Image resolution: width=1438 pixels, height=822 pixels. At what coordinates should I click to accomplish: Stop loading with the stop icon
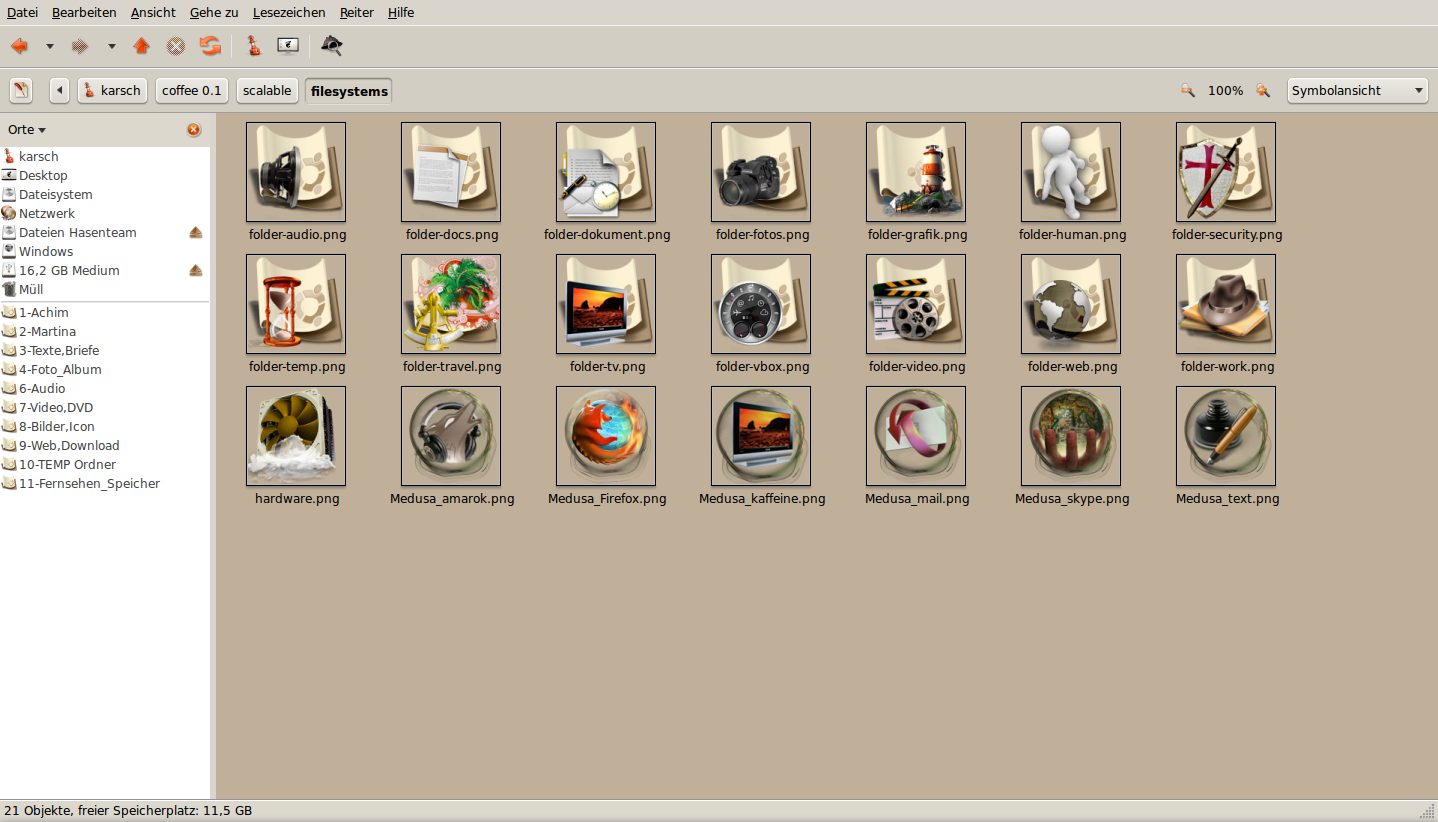[175, 46]
